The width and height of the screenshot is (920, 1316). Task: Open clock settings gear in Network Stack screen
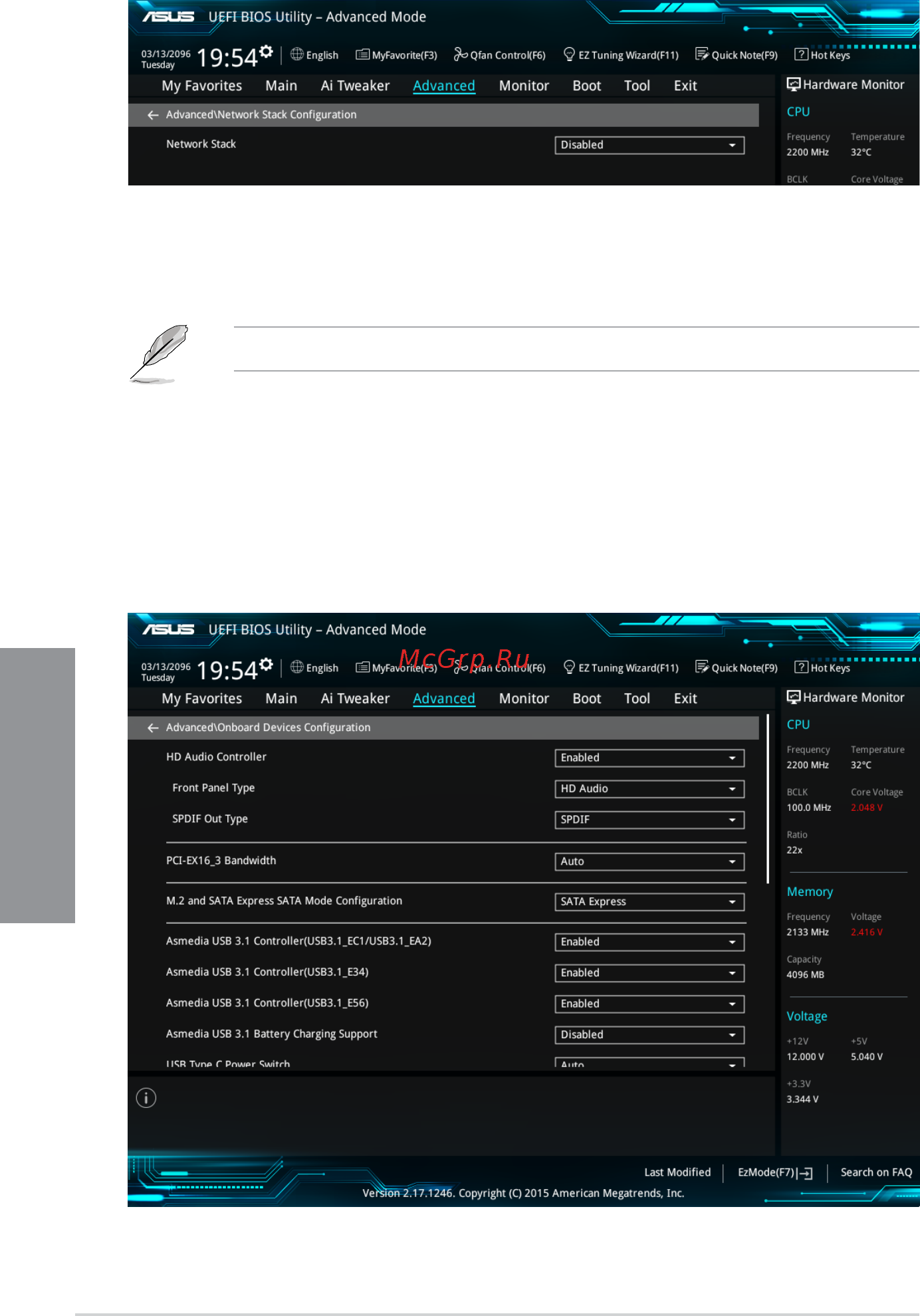click(x=266, y=51)
